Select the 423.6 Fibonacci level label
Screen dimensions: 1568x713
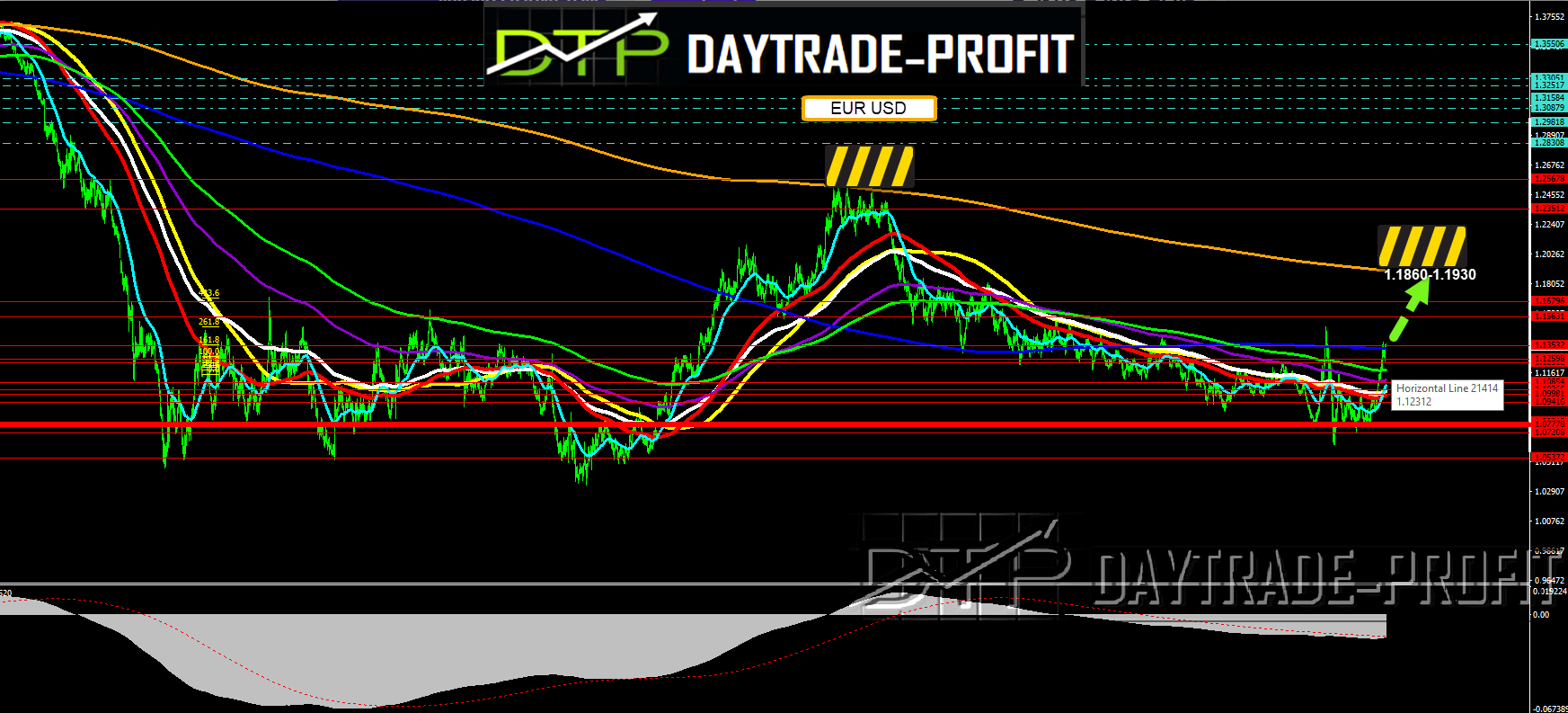[x=208, y=294]
